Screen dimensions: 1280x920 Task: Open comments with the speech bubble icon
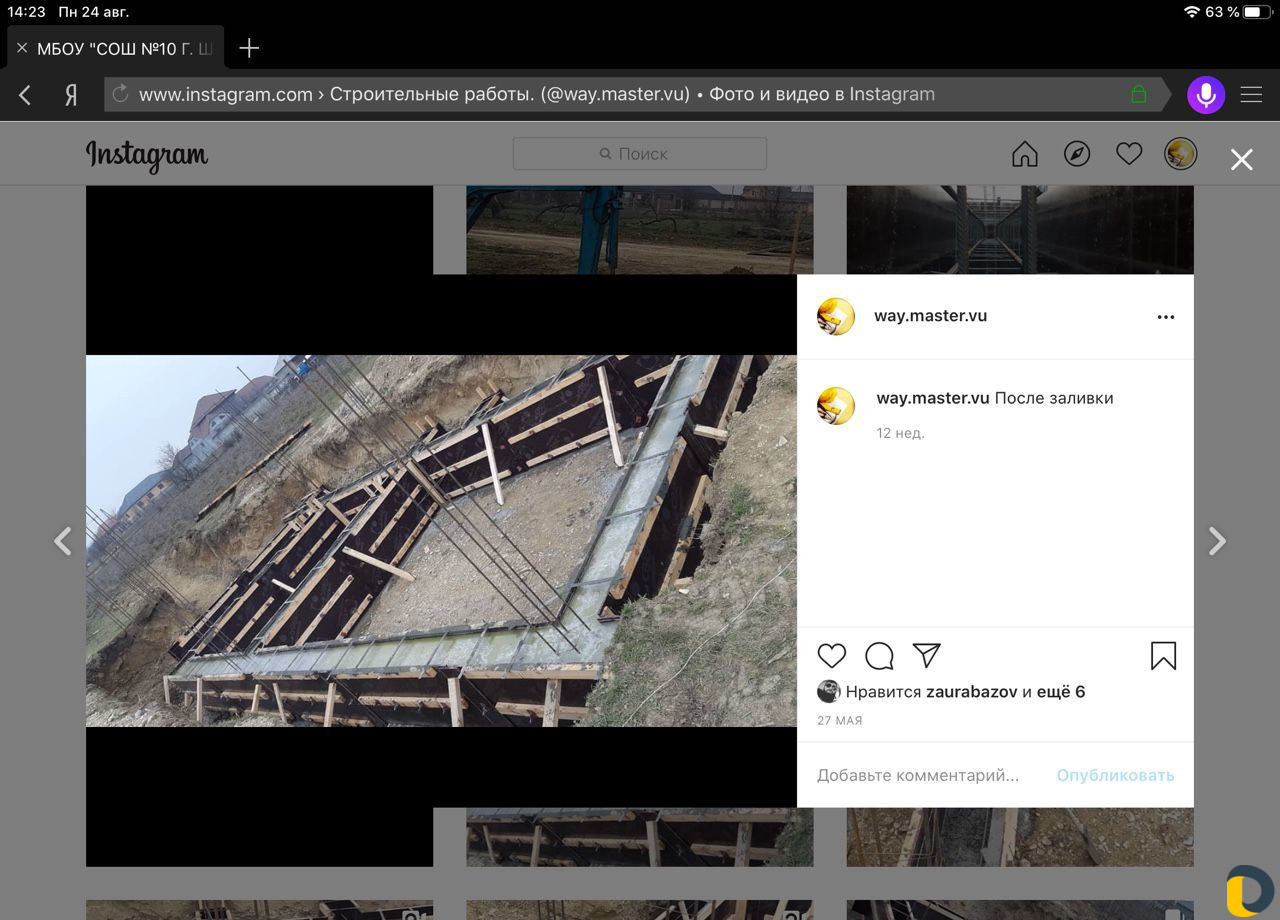point(879,656)
